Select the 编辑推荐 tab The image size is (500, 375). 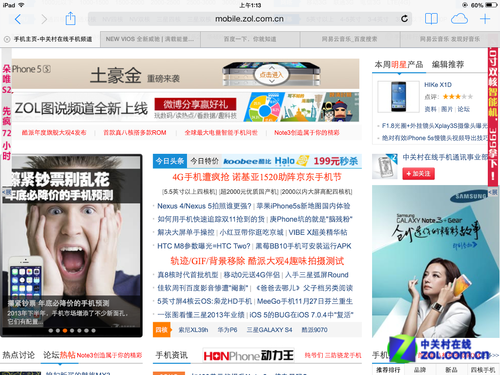(448, 65)
